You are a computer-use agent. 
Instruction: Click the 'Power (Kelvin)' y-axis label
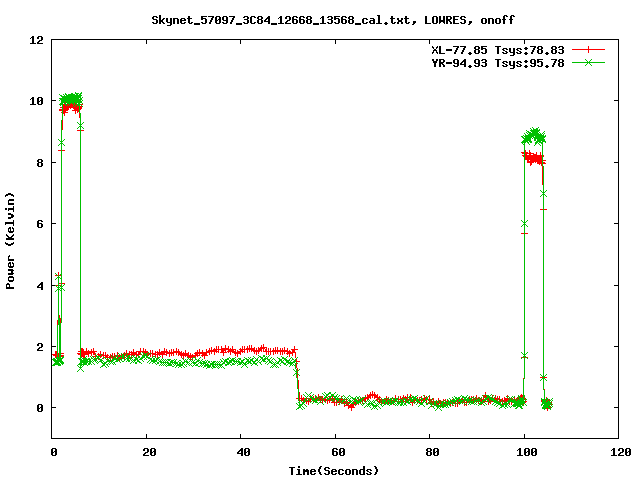pyautogui.click(x=10, y=241)
